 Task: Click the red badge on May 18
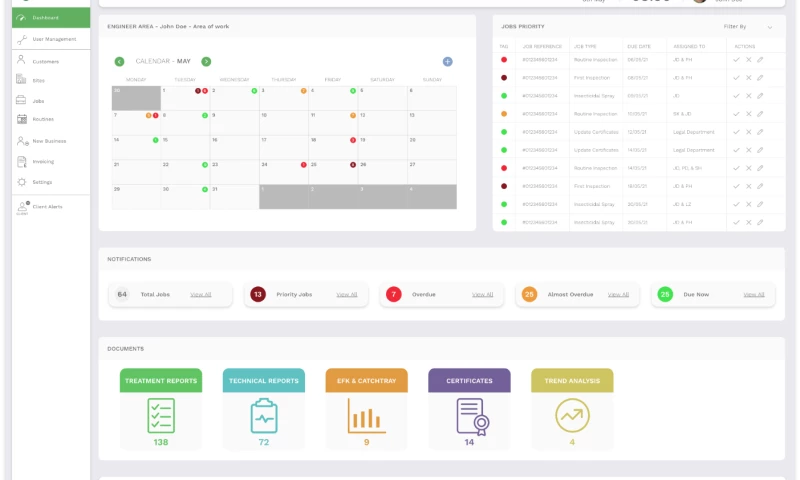click(x=353, y=140)
